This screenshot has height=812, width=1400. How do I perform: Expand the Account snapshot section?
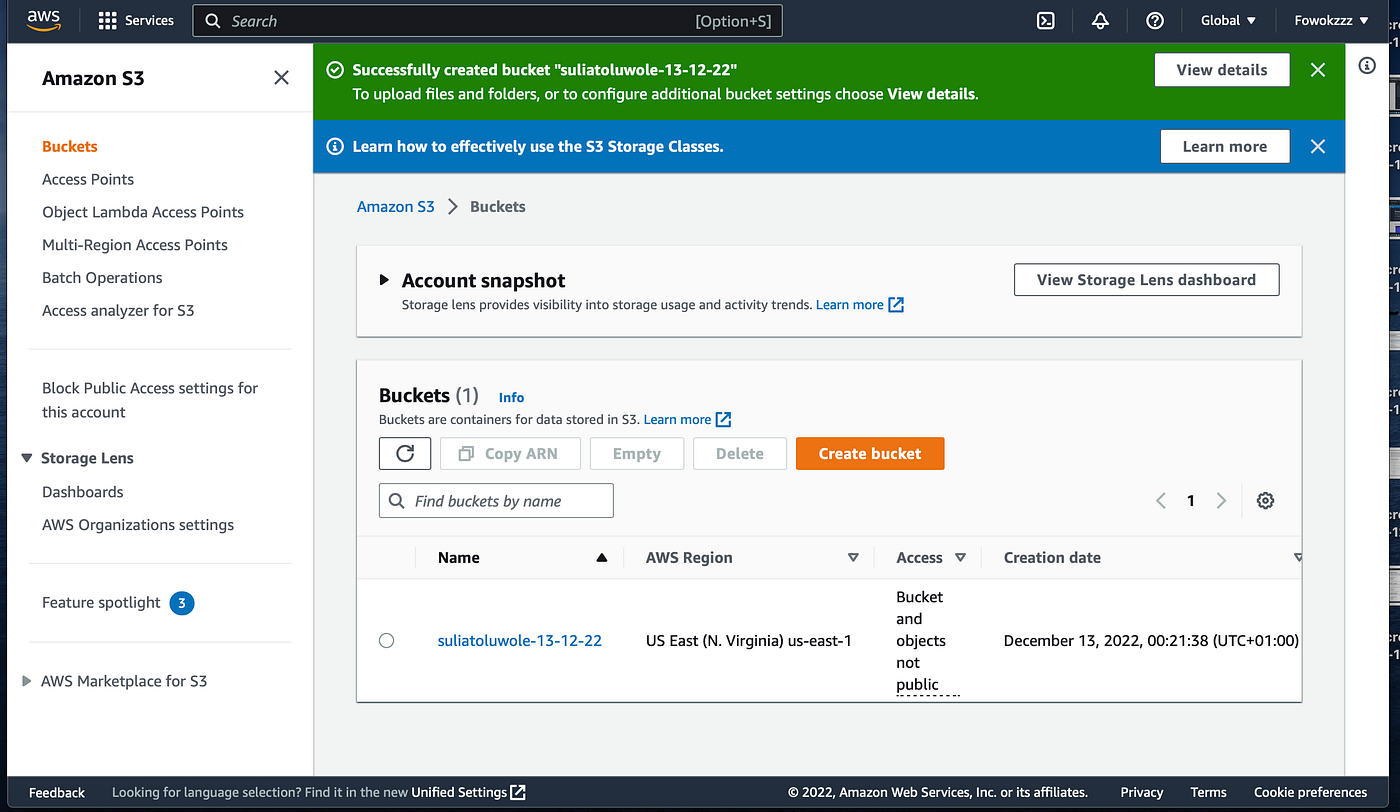click(384, 280)
